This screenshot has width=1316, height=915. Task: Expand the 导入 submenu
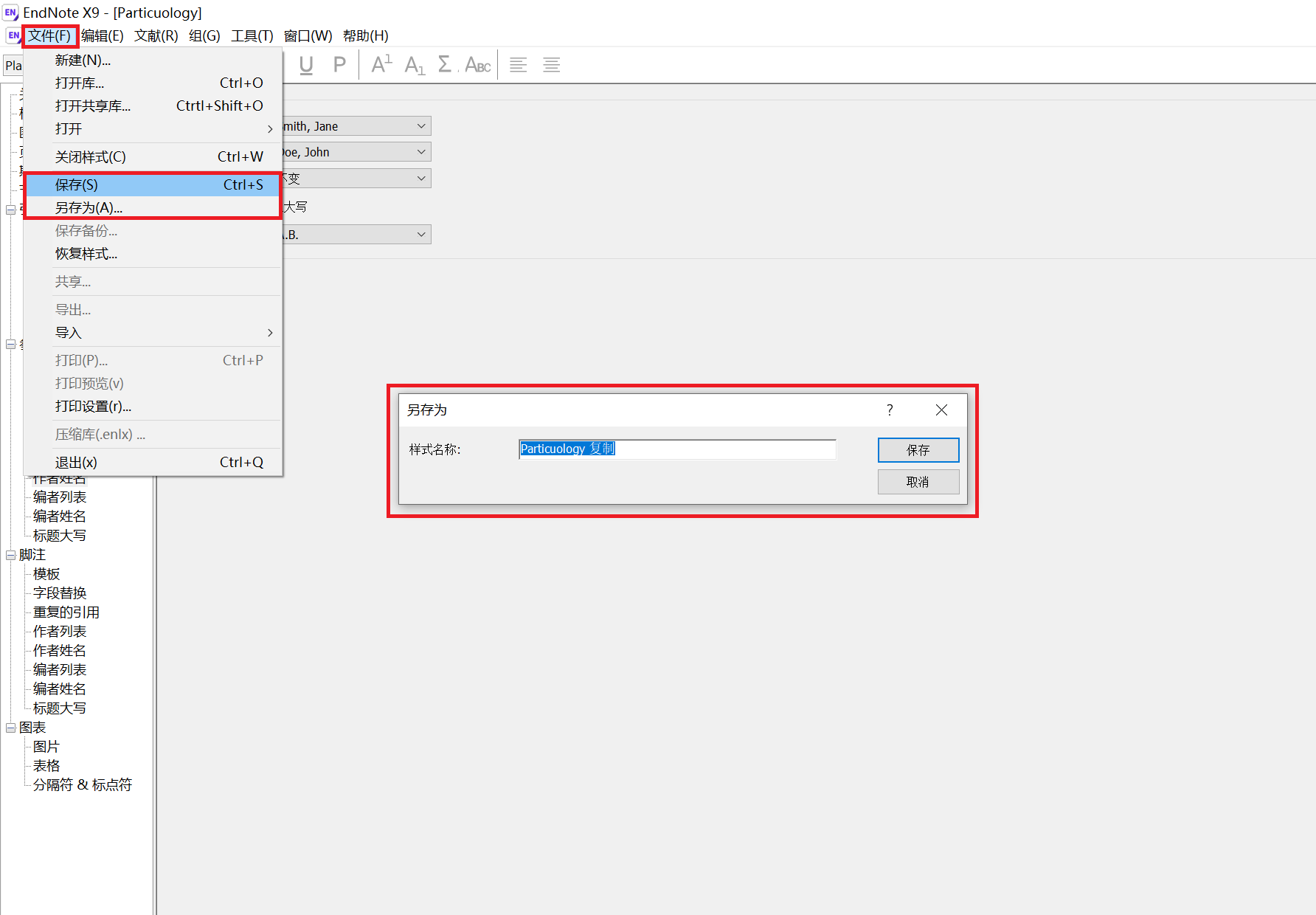point(153,333)
